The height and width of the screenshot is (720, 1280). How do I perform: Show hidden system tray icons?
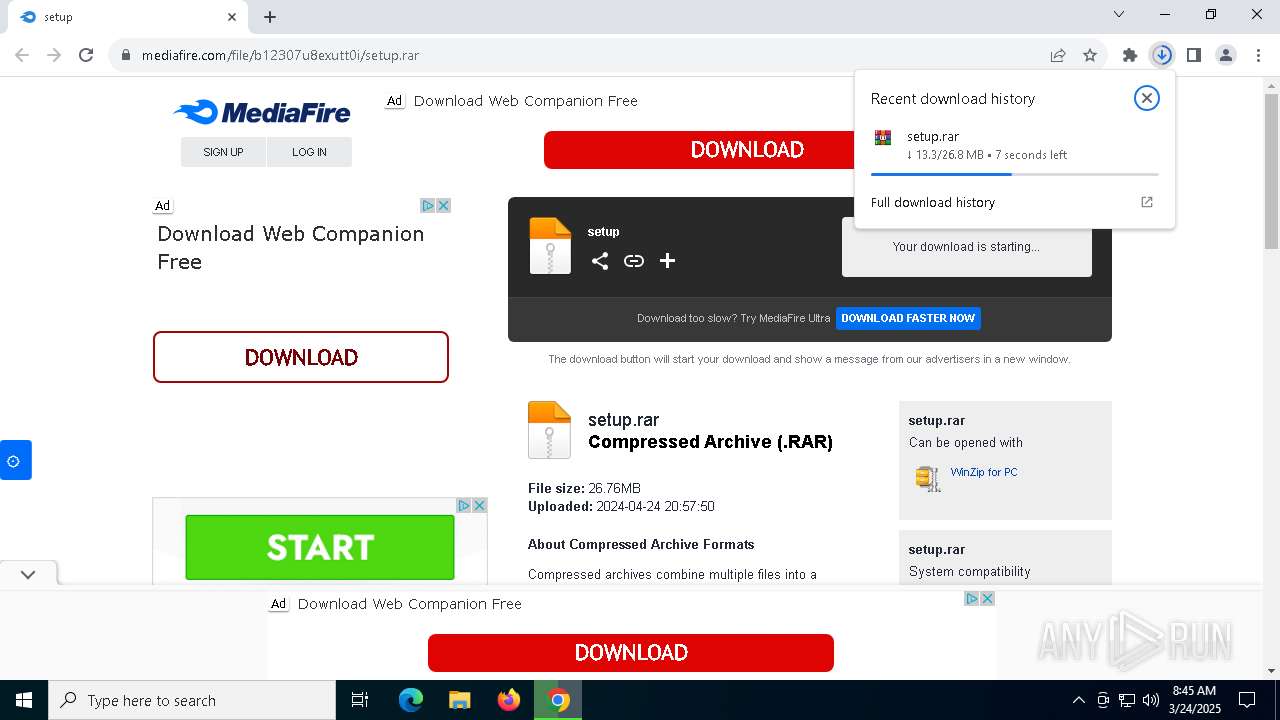[x=1078, y=700]
